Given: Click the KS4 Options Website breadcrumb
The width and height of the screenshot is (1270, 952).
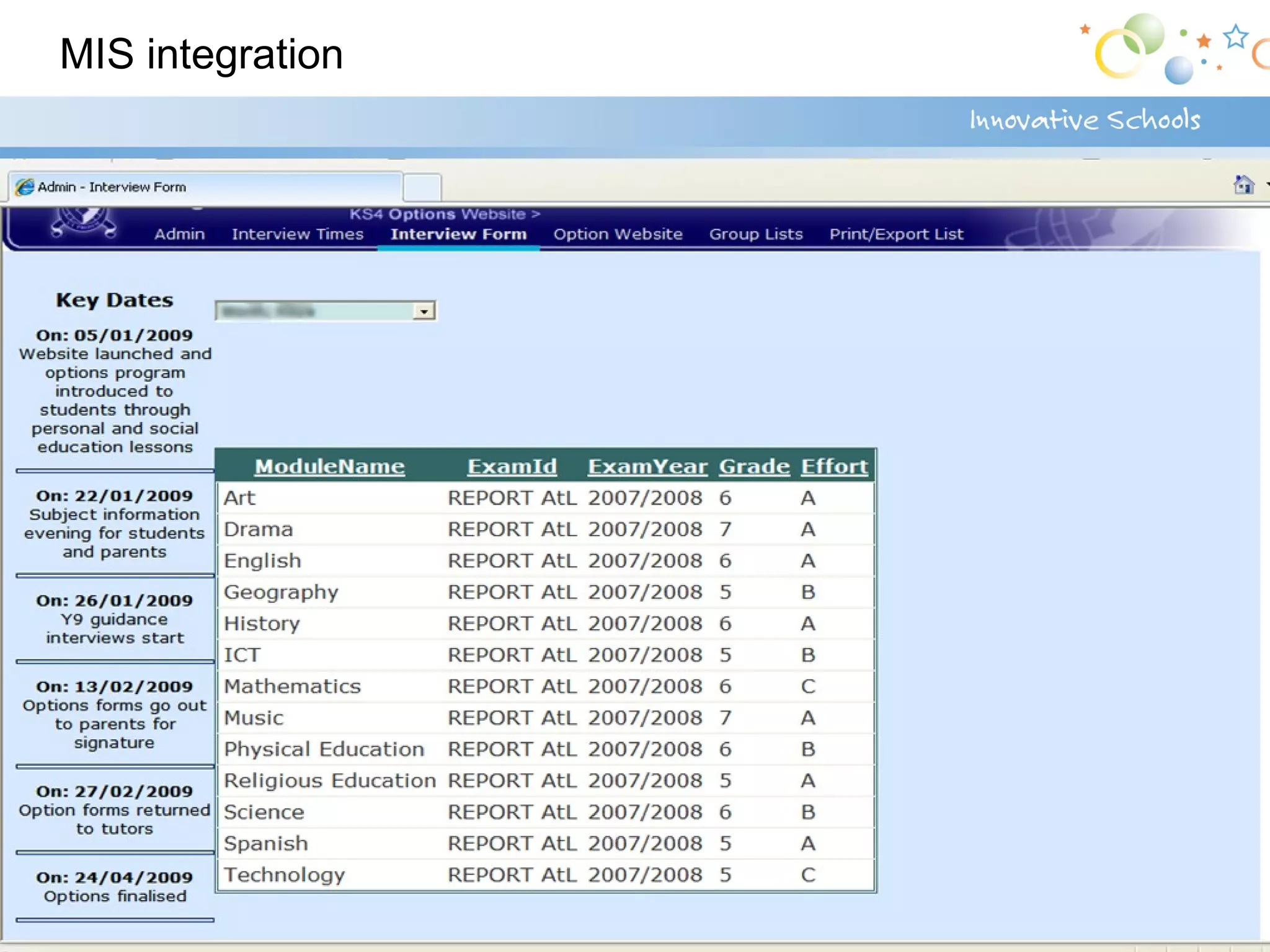Looking at the screenshot, I should [445, 214].
